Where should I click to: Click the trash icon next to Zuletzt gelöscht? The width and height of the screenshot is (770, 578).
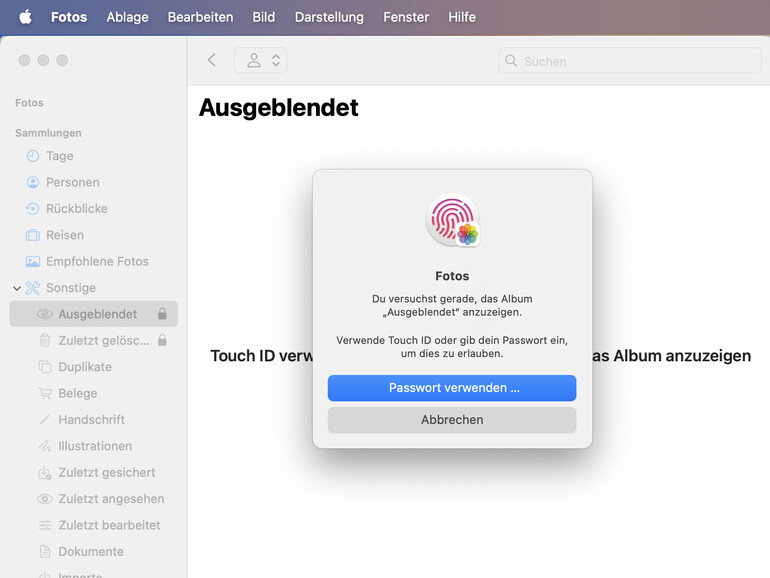45,340
